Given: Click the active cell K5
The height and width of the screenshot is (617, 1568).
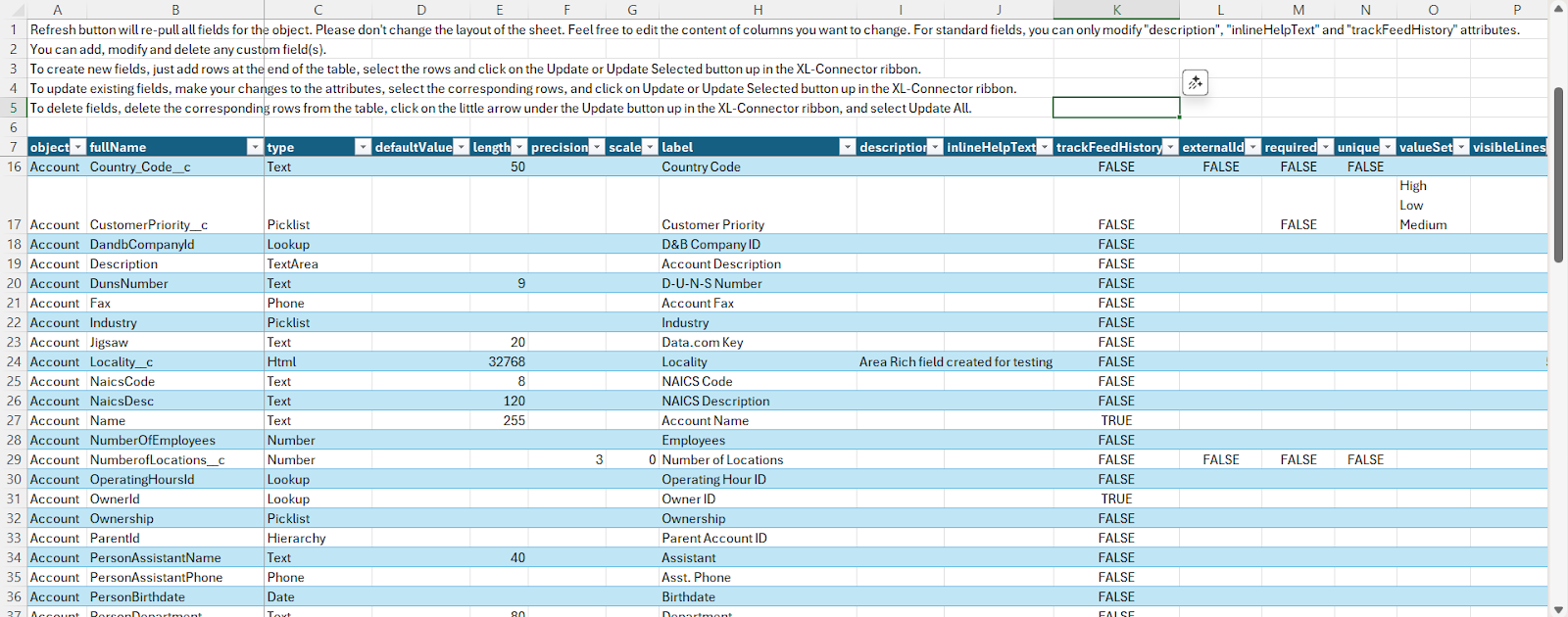Looking at the screenshot, I should [x=1116, y=108].
